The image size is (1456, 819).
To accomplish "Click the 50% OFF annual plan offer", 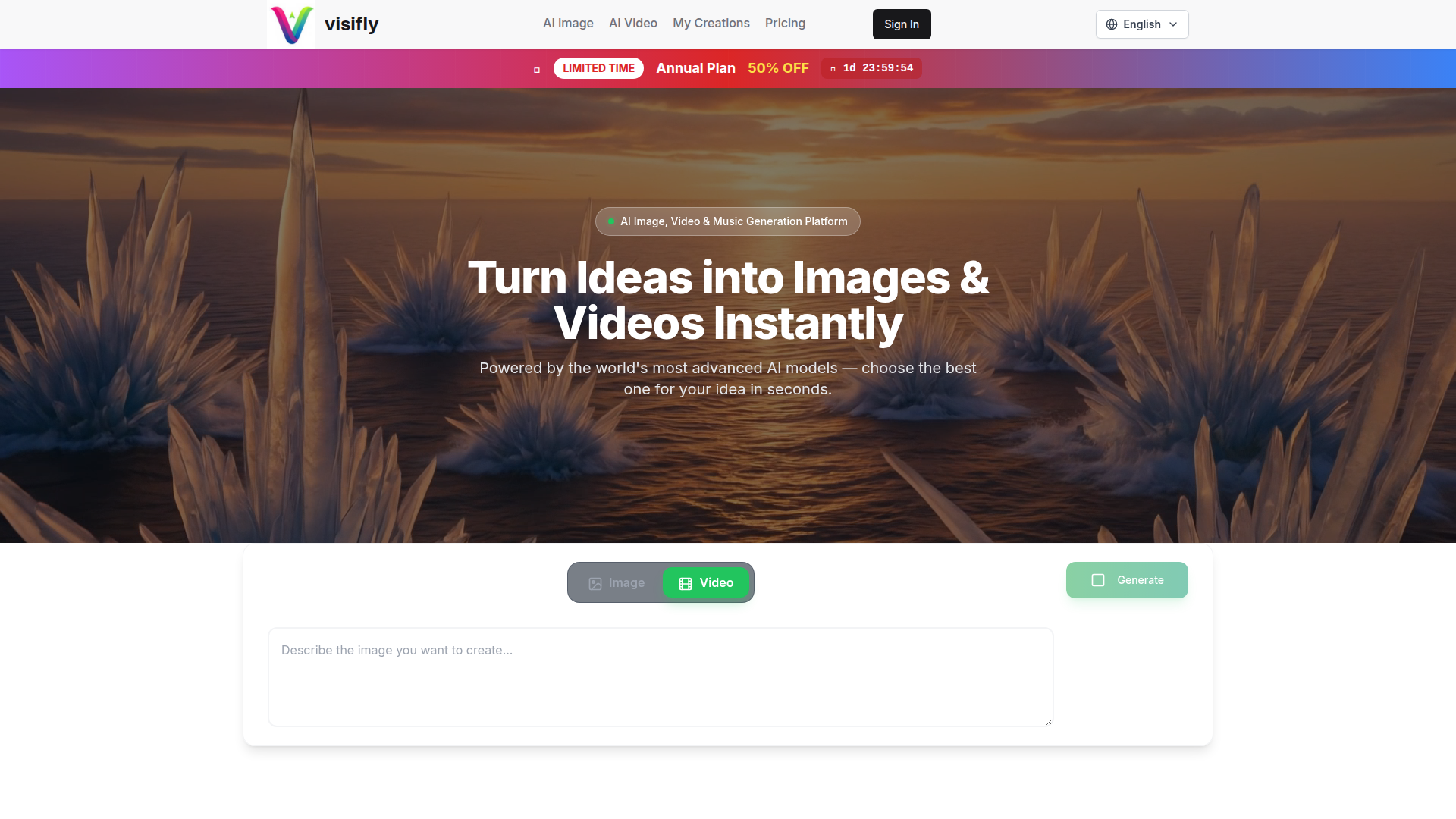I will pyautogui.click(x=778, y=68).
